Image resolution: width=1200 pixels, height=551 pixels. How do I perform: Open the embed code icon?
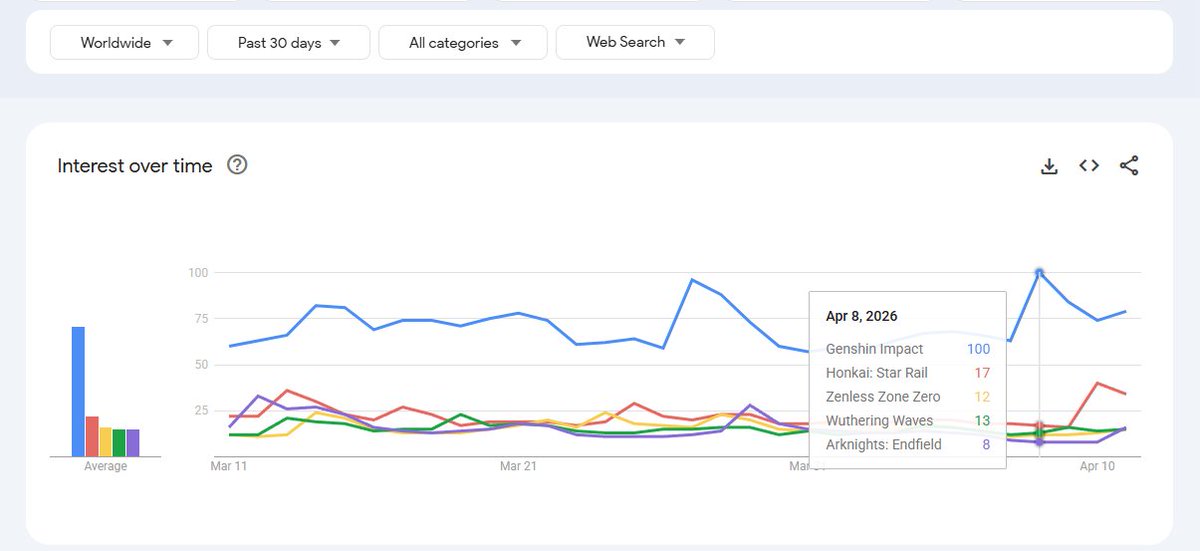[x=1089, y=166]
